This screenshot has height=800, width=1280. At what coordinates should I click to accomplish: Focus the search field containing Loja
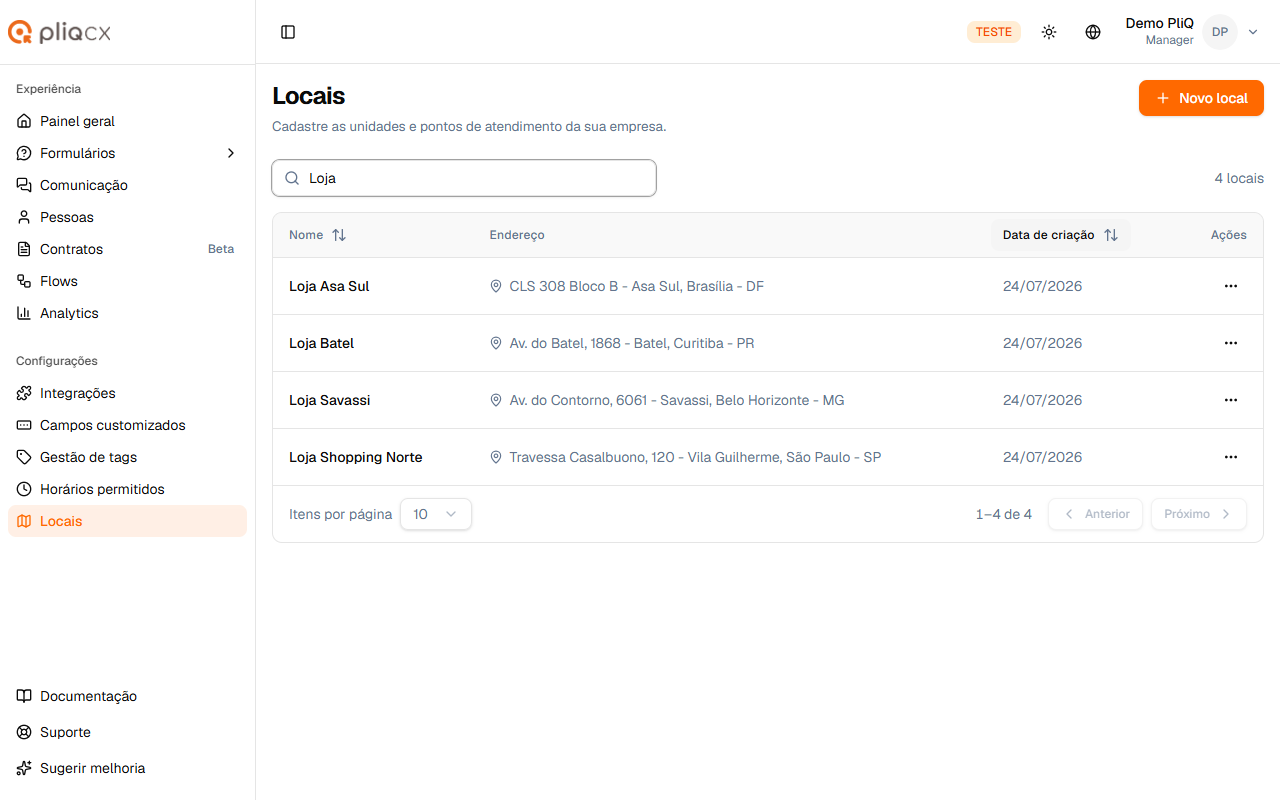[x=464, y=178]
